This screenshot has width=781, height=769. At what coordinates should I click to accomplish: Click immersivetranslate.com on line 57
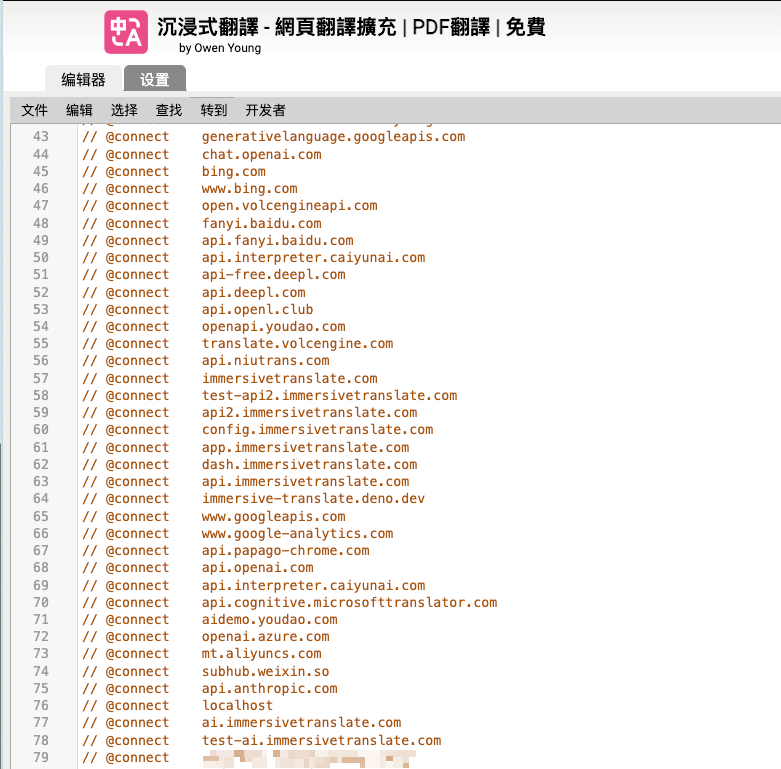coord(289,379)
